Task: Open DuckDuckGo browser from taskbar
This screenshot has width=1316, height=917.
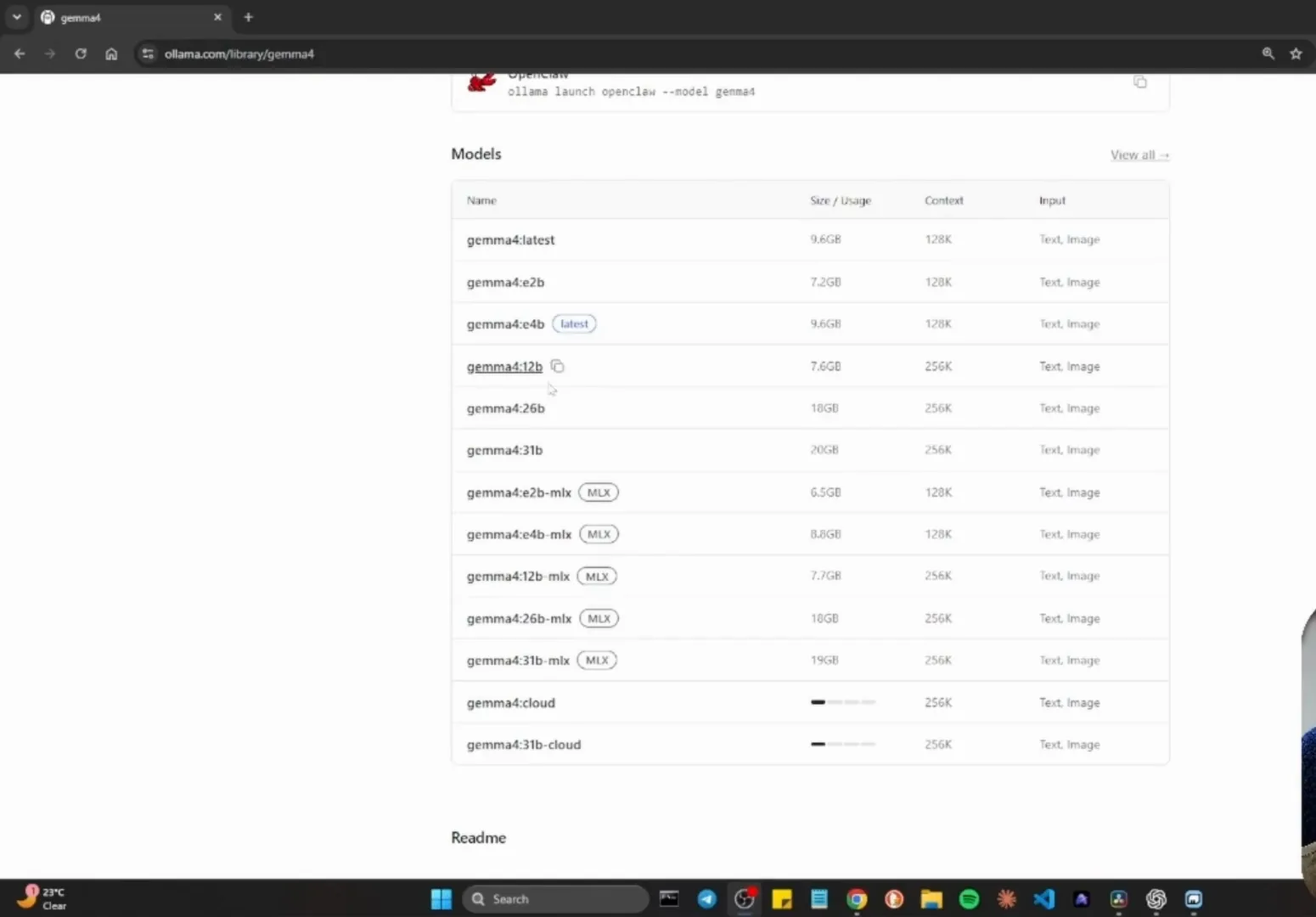Action: [894, 899]
